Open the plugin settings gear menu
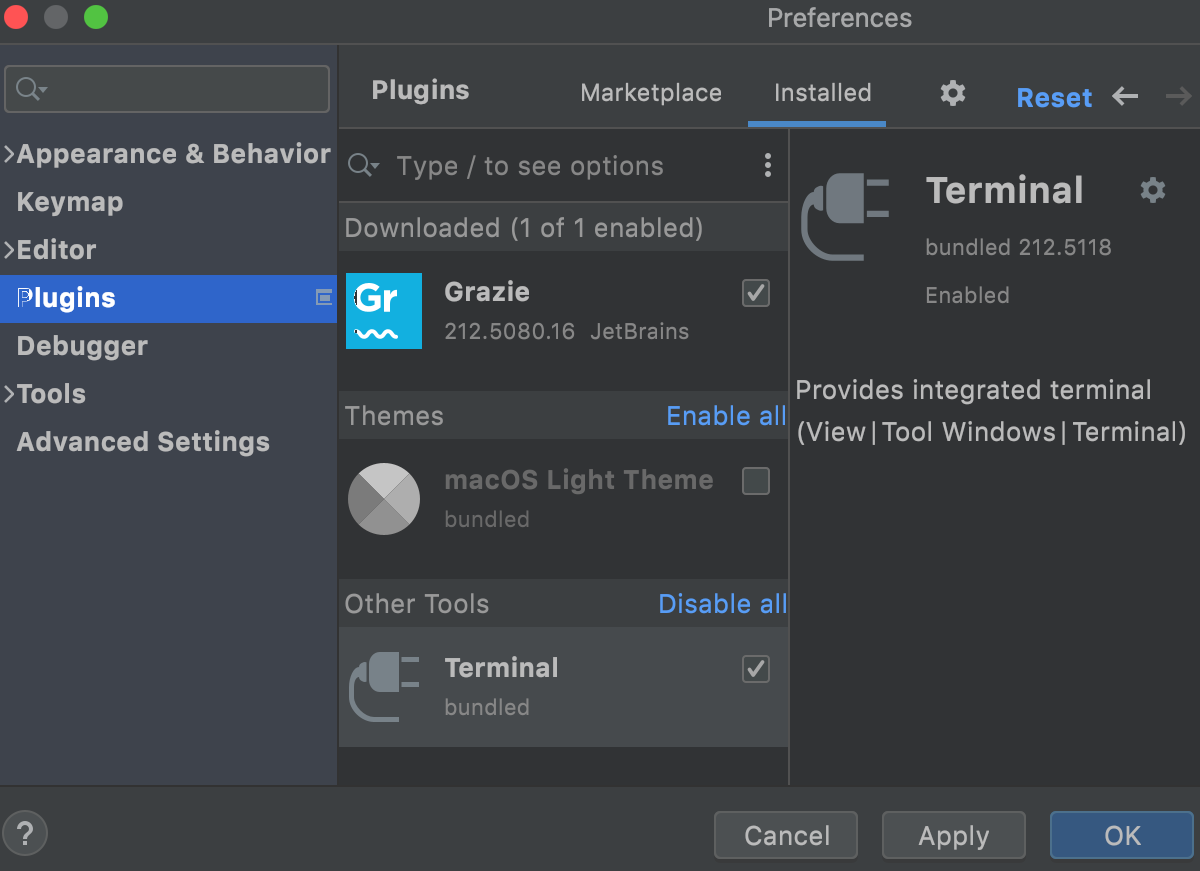Viewport: 1200px width, 871px height. tap(952, 94)
